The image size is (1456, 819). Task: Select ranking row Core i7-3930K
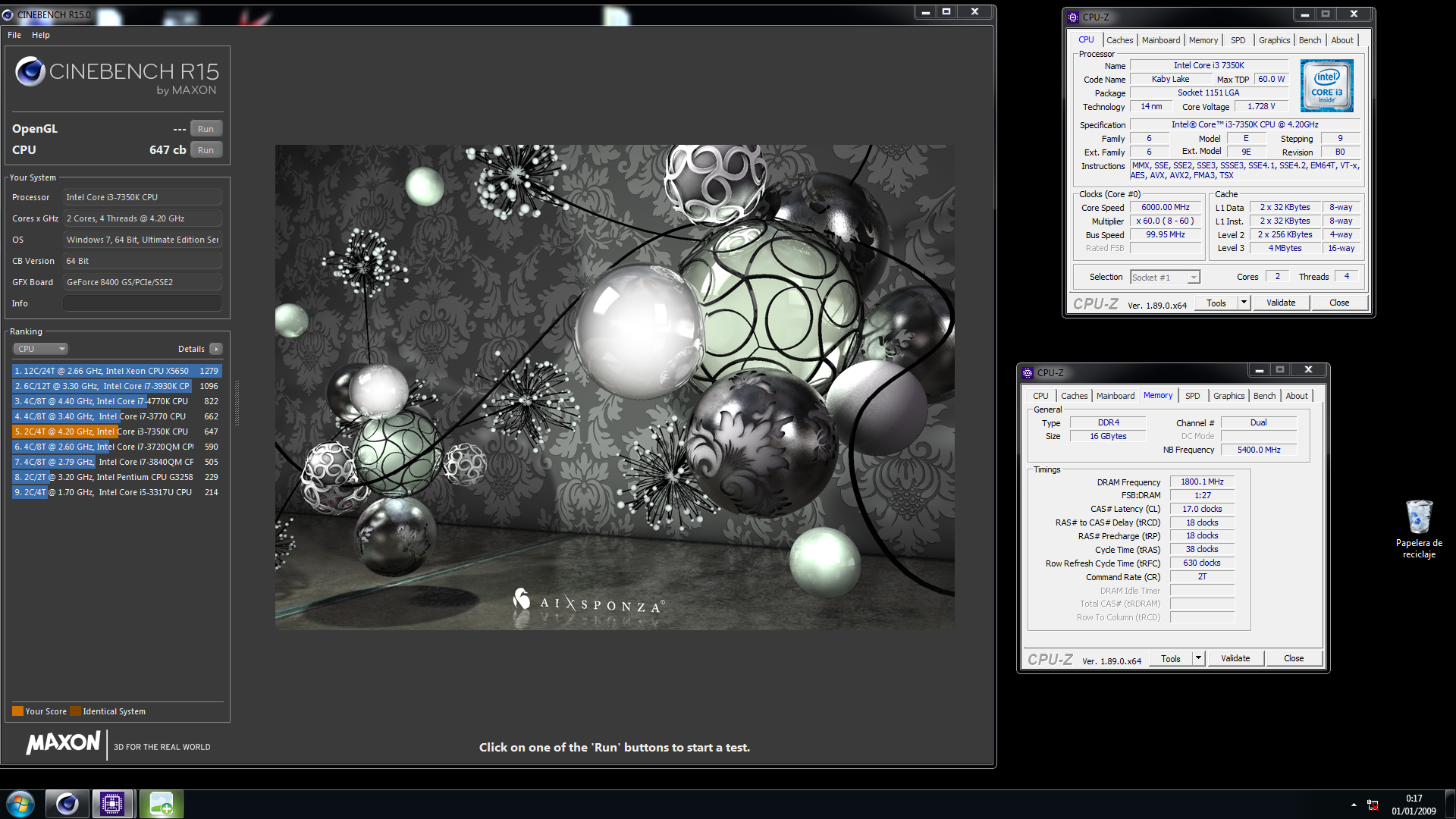coord(117,386)
